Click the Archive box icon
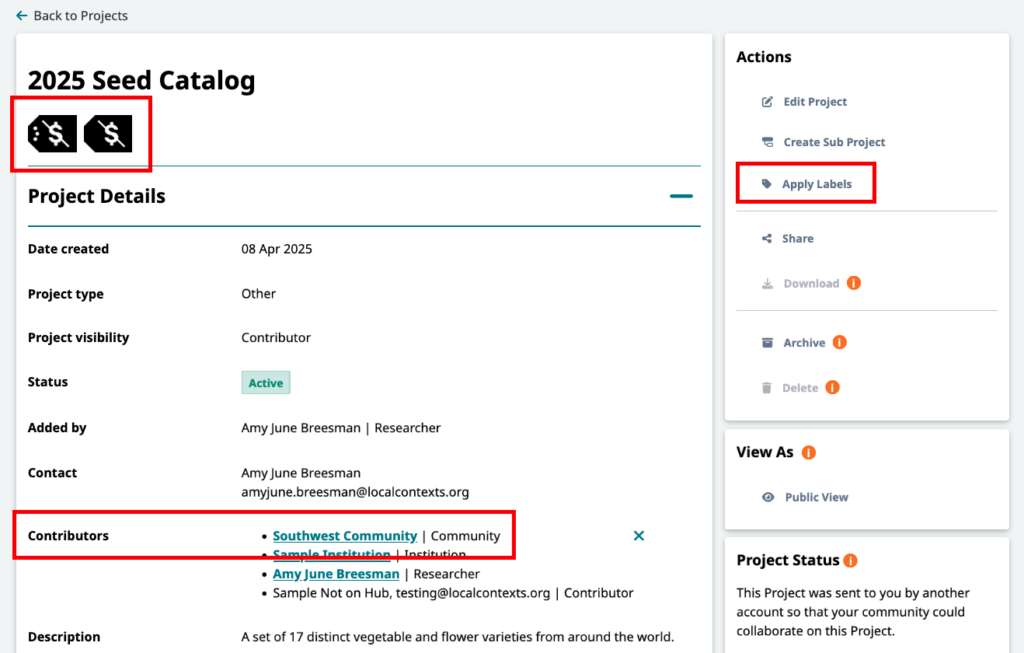1024x653 pixels. point(767,343)
